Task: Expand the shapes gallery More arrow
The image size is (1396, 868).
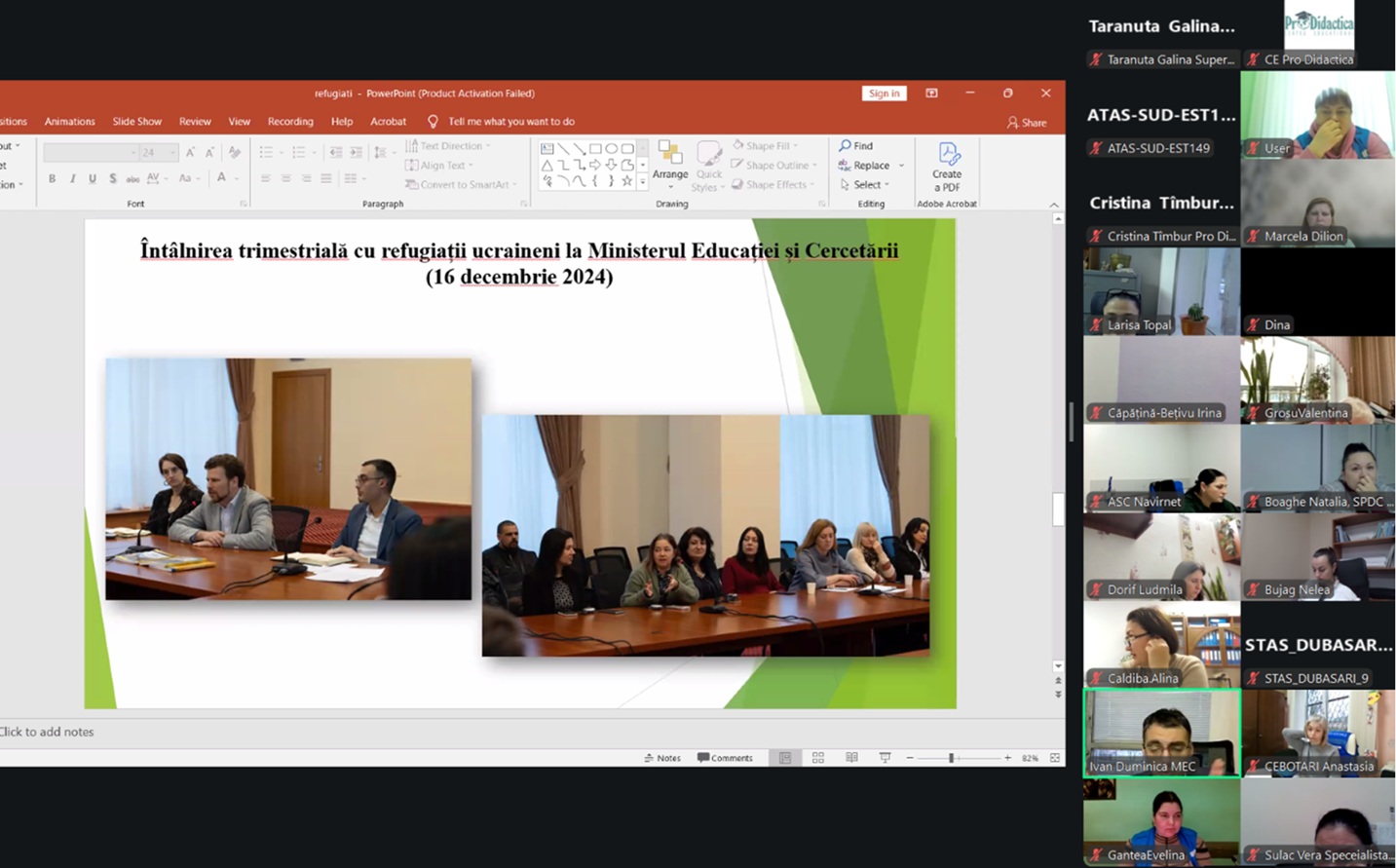Action: click(x=642, y=182)
